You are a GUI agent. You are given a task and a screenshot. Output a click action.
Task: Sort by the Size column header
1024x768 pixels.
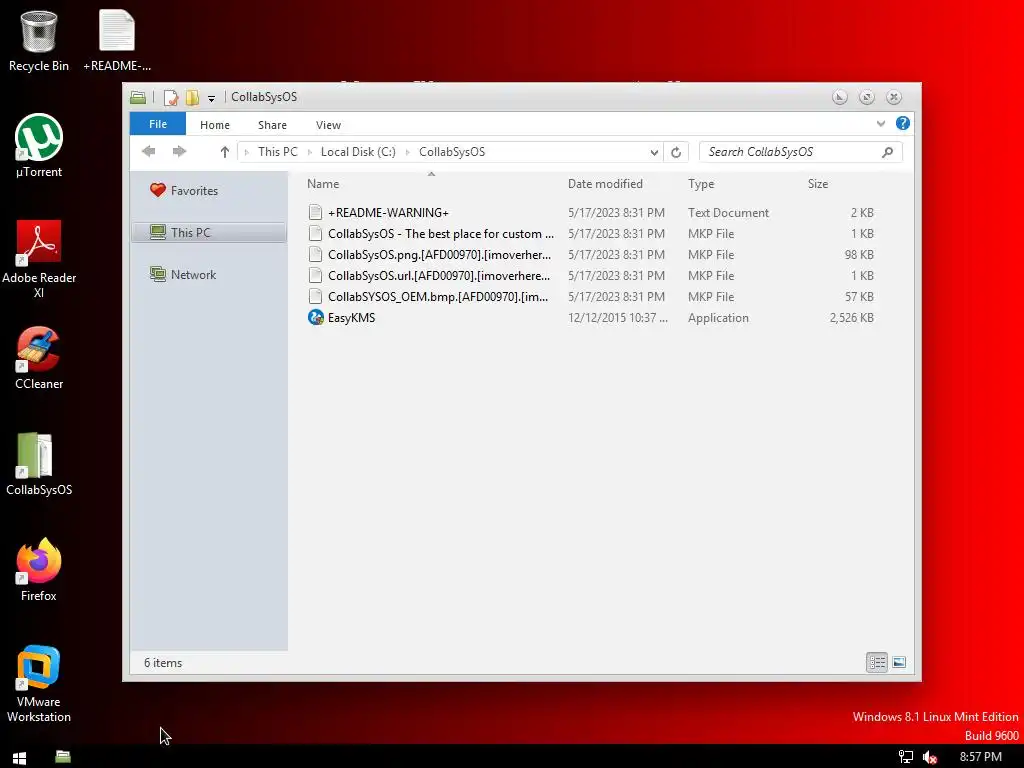coord(818,184)
